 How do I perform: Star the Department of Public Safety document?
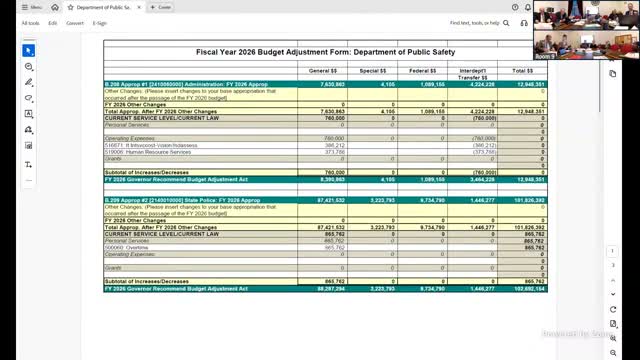[x=71, y=7]
